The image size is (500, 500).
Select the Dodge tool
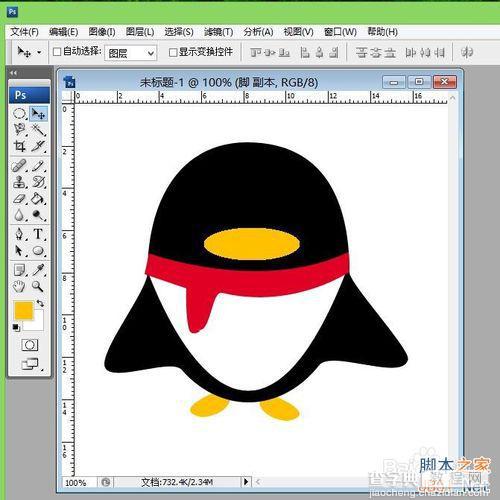[x=38, y=215]
